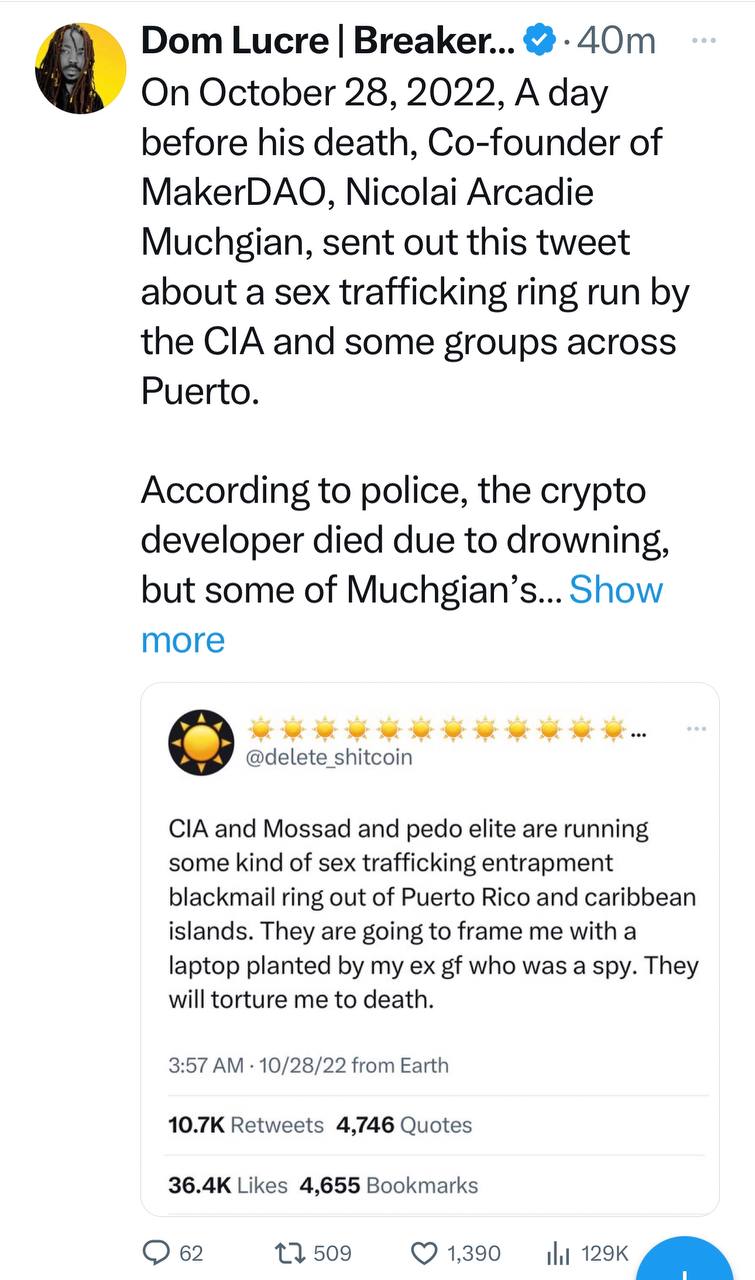
Task: Open three-dot menu on quoted tweet
Action: (697, 730)
